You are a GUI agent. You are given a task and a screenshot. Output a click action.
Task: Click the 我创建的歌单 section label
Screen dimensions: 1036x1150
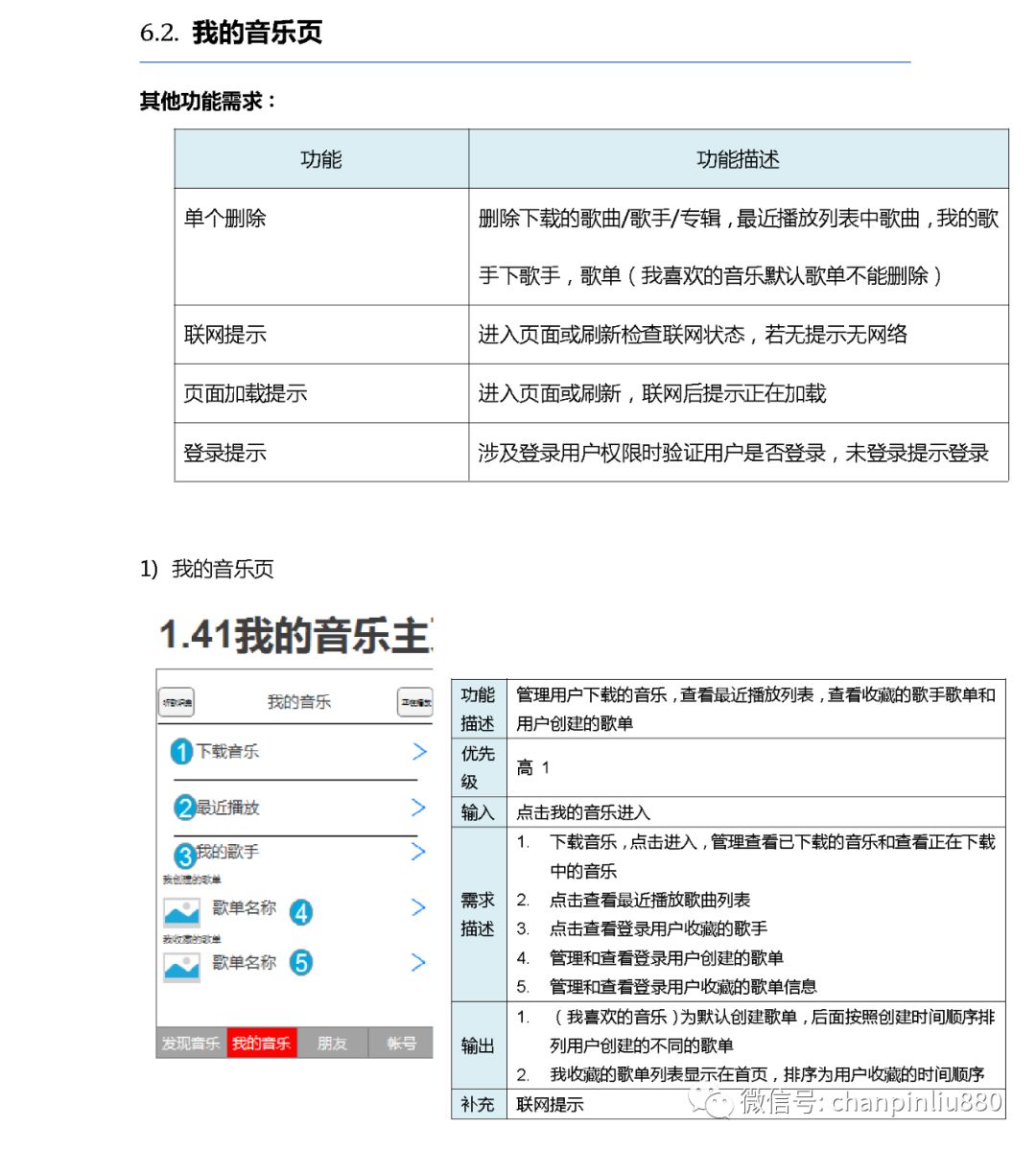click(x=192, y=880)
